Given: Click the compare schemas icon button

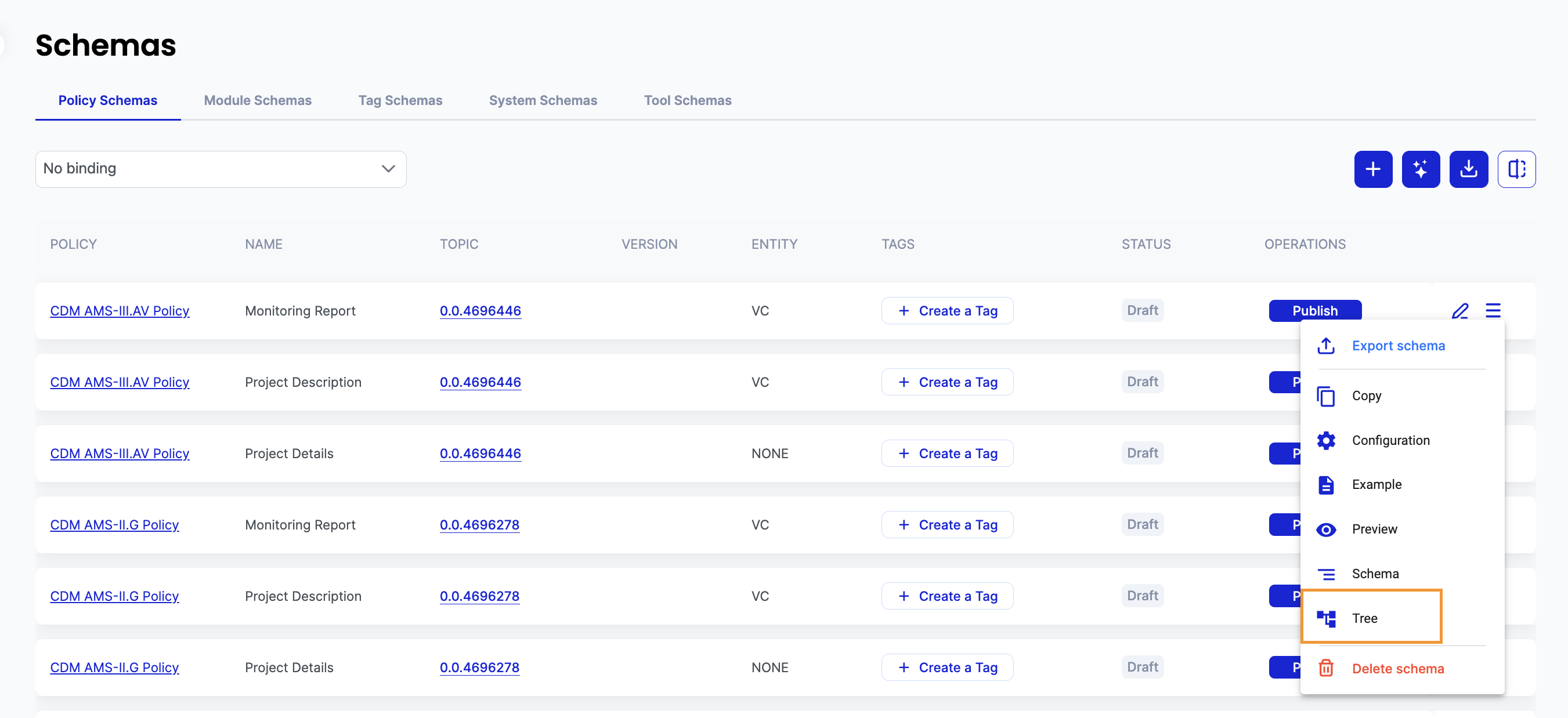Looking at the screenshot, I should (x=1516, y=169).
